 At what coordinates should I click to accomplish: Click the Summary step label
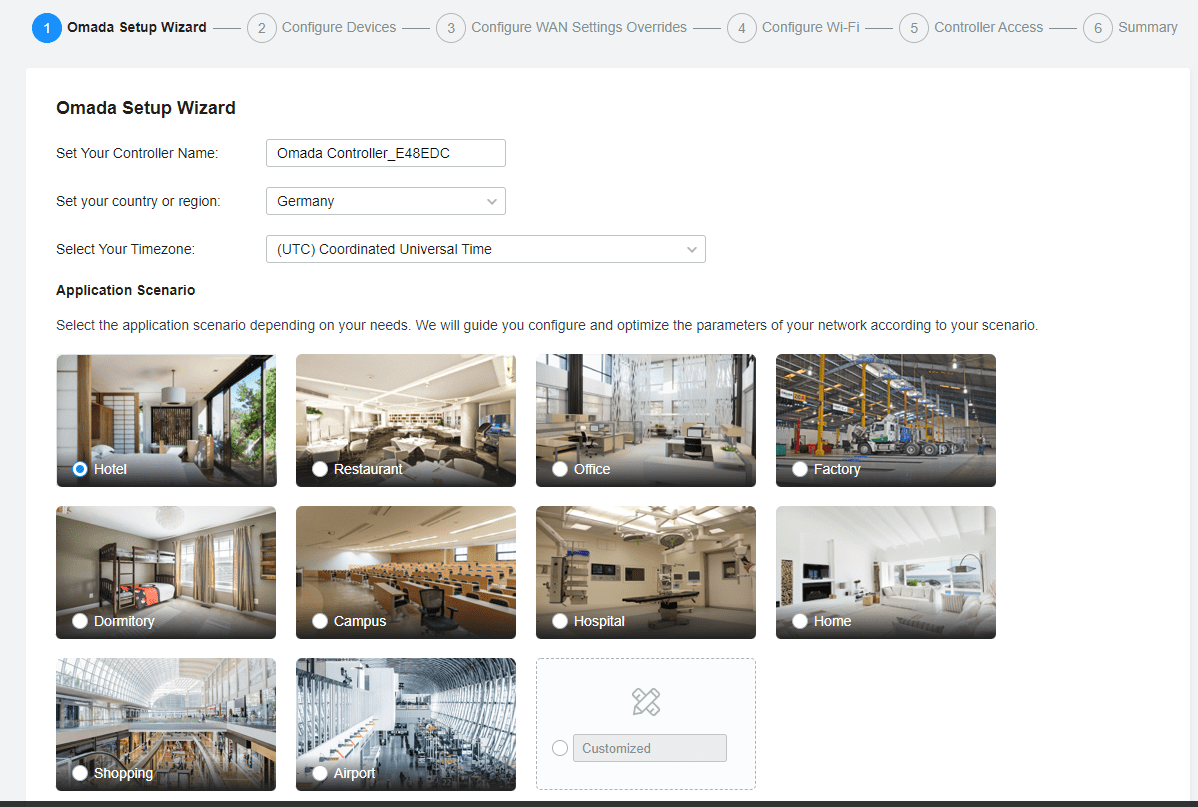click(1147, 28)
